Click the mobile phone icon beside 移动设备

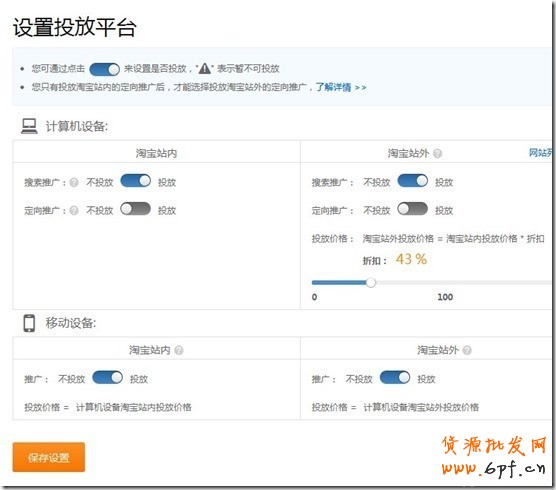pyautogui.click(x=29, y=323)
